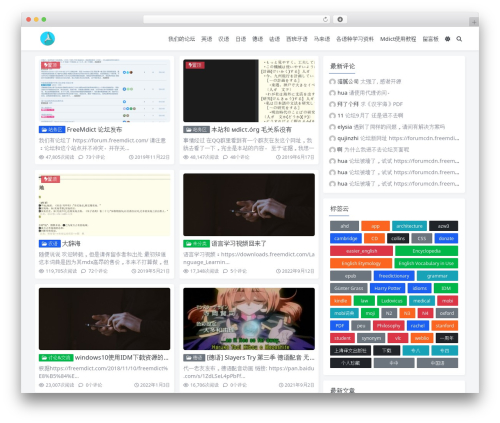Image resolution: width=500 pixels, height=423 pixels.
Task: Click the green category badge on windows10 IDM post
Action: [56, 358]
